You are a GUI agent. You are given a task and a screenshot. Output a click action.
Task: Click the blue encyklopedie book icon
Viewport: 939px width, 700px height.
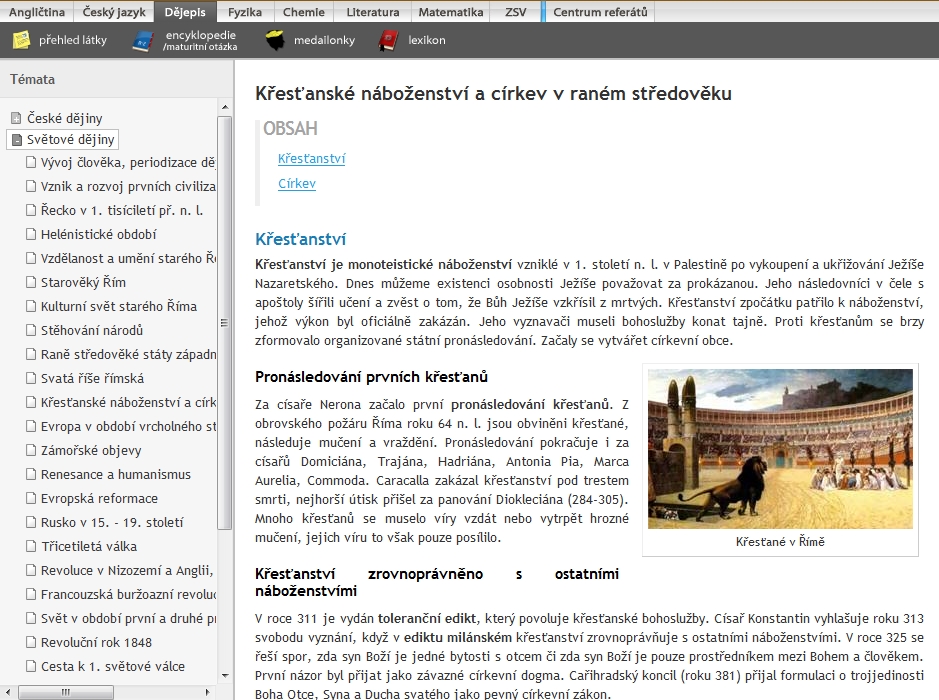[143, 41]
